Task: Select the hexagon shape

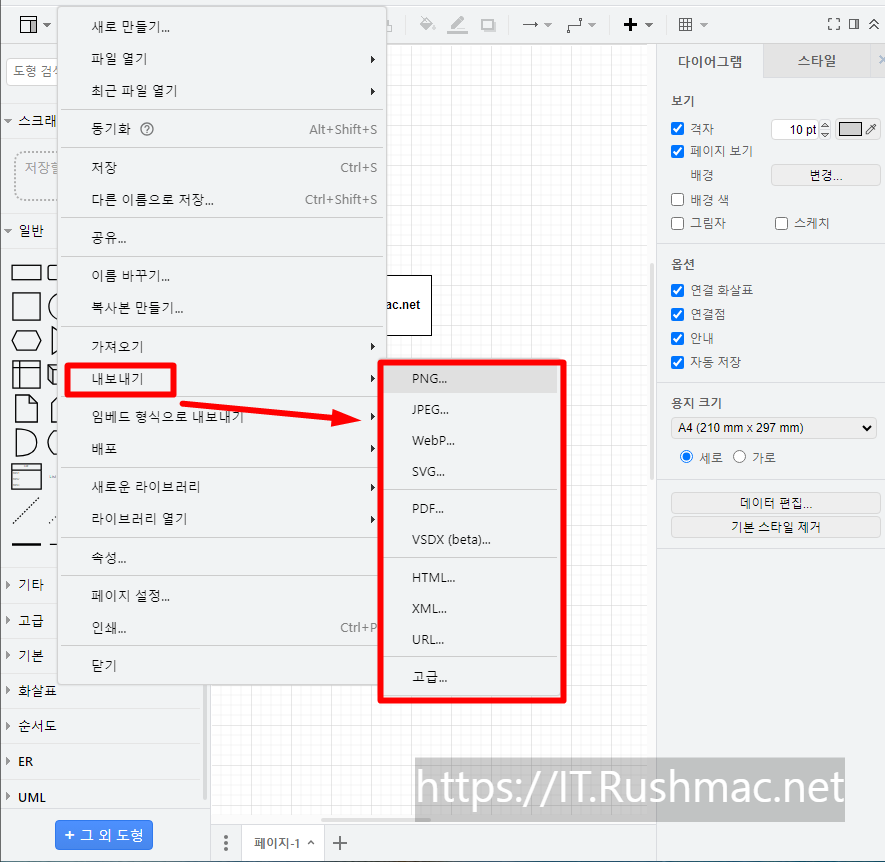Action: [x=27, y=340]
